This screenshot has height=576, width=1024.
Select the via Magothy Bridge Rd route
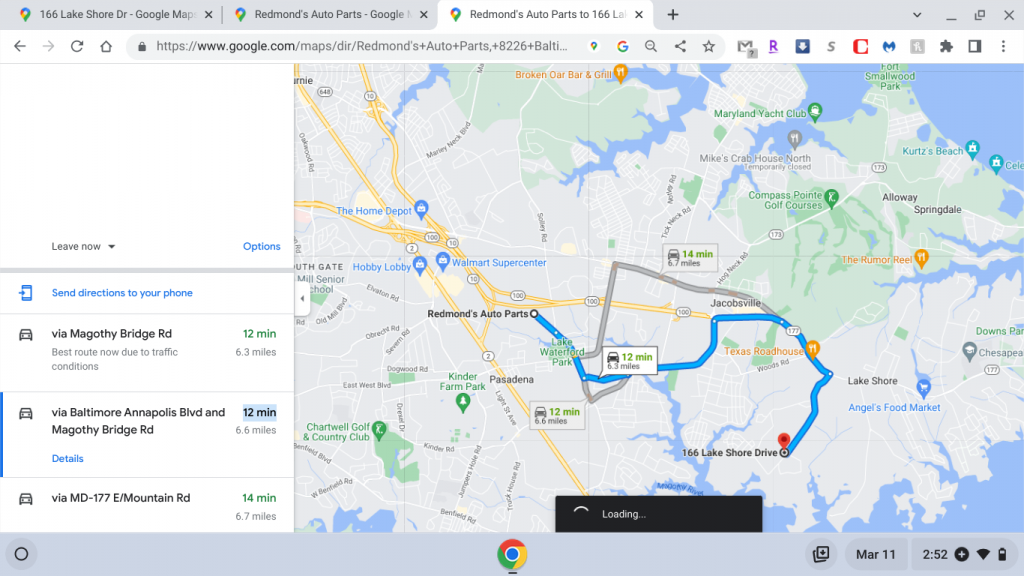coord(147,350)
